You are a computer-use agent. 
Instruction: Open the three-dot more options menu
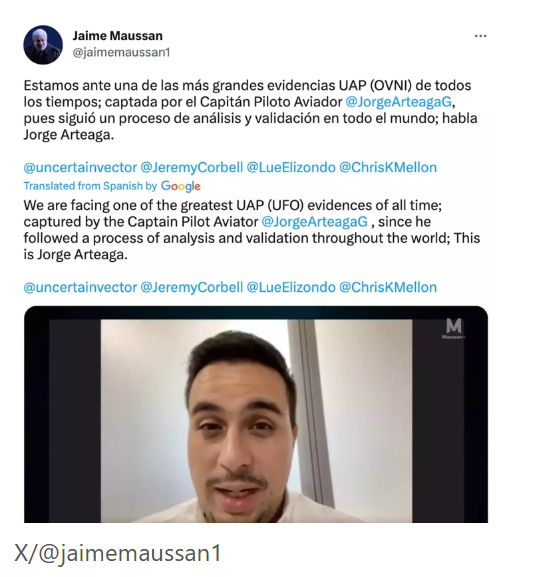pos(481,36)
